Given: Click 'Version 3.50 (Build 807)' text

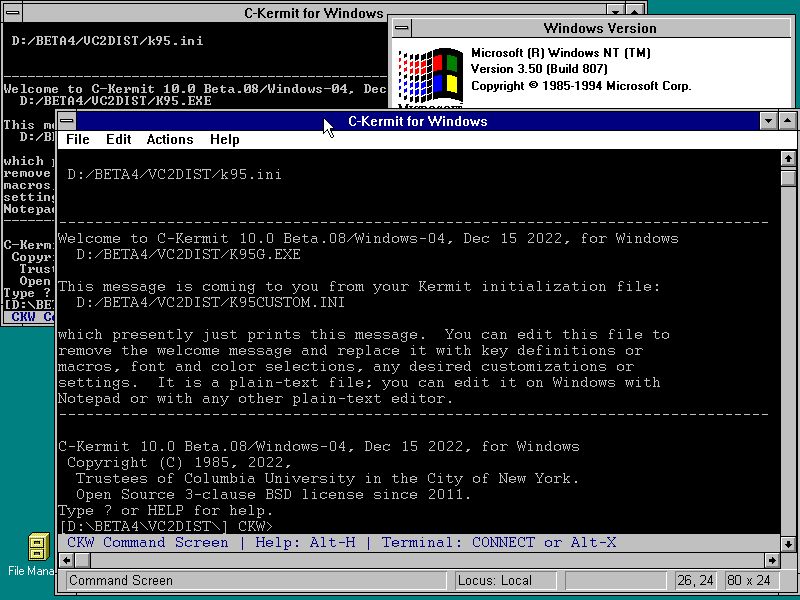Looking at the screenshot, I should tap(539, 69).
